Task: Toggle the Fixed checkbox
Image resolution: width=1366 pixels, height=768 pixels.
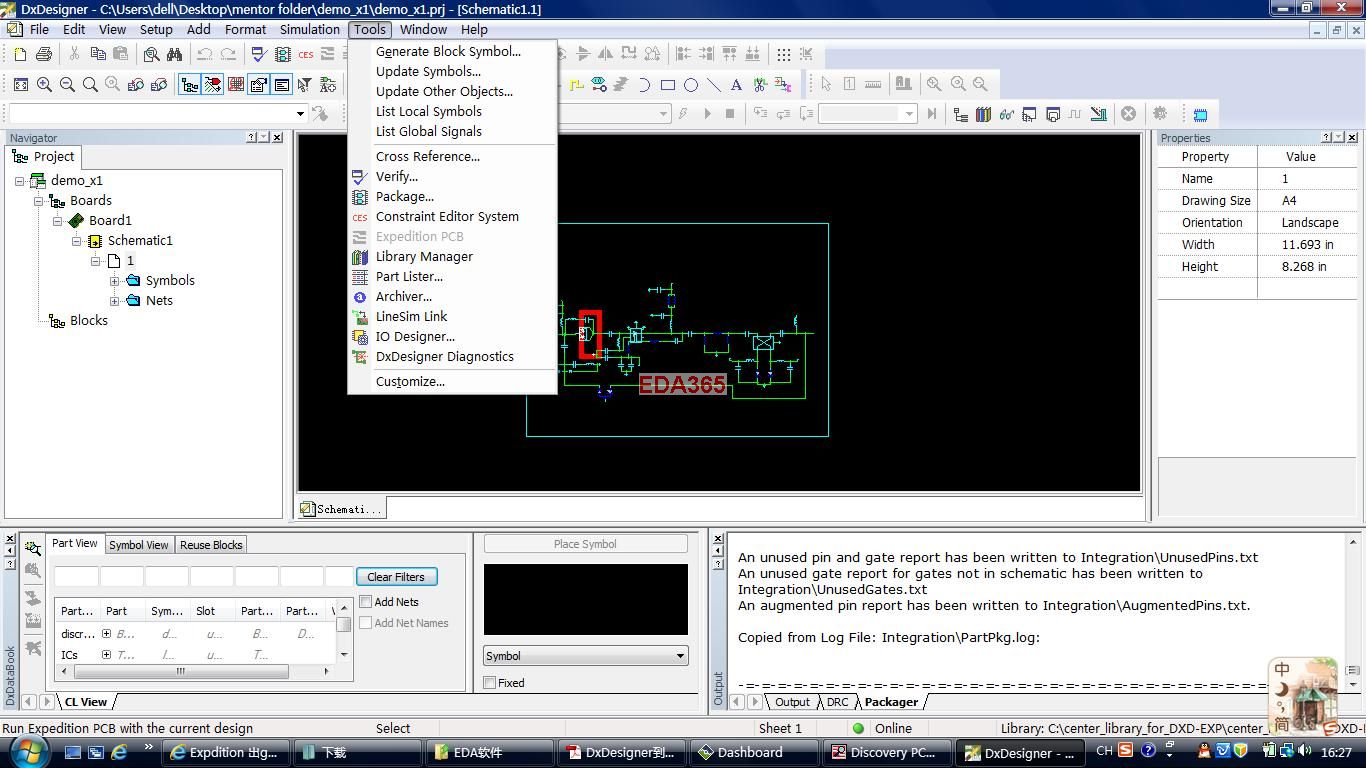Action: coord(490,683)
